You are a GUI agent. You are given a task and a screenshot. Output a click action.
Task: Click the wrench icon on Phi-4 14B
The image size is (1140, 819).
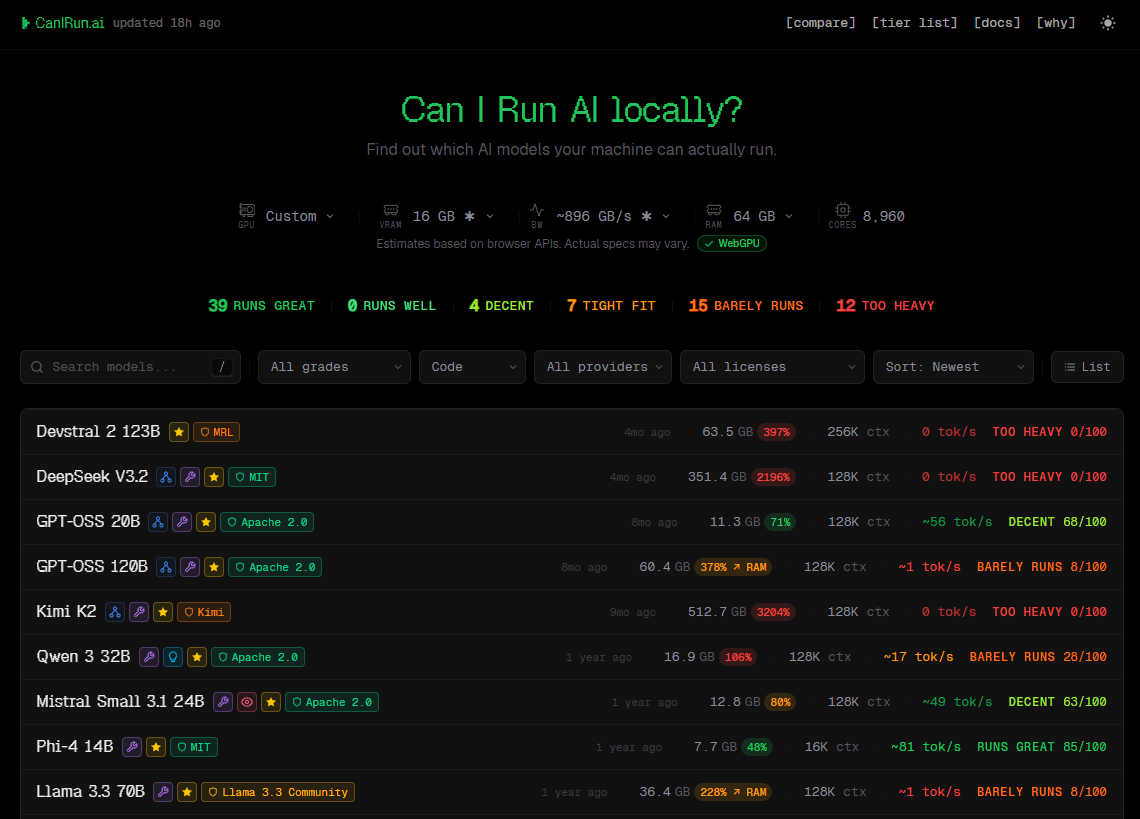coord(132,748)
